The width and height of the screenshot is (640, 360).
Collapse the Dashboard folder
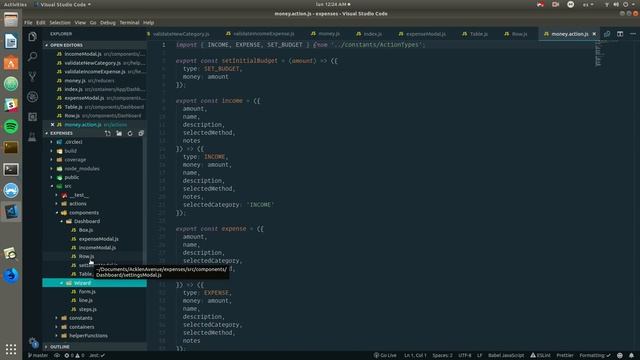point(94,221)
